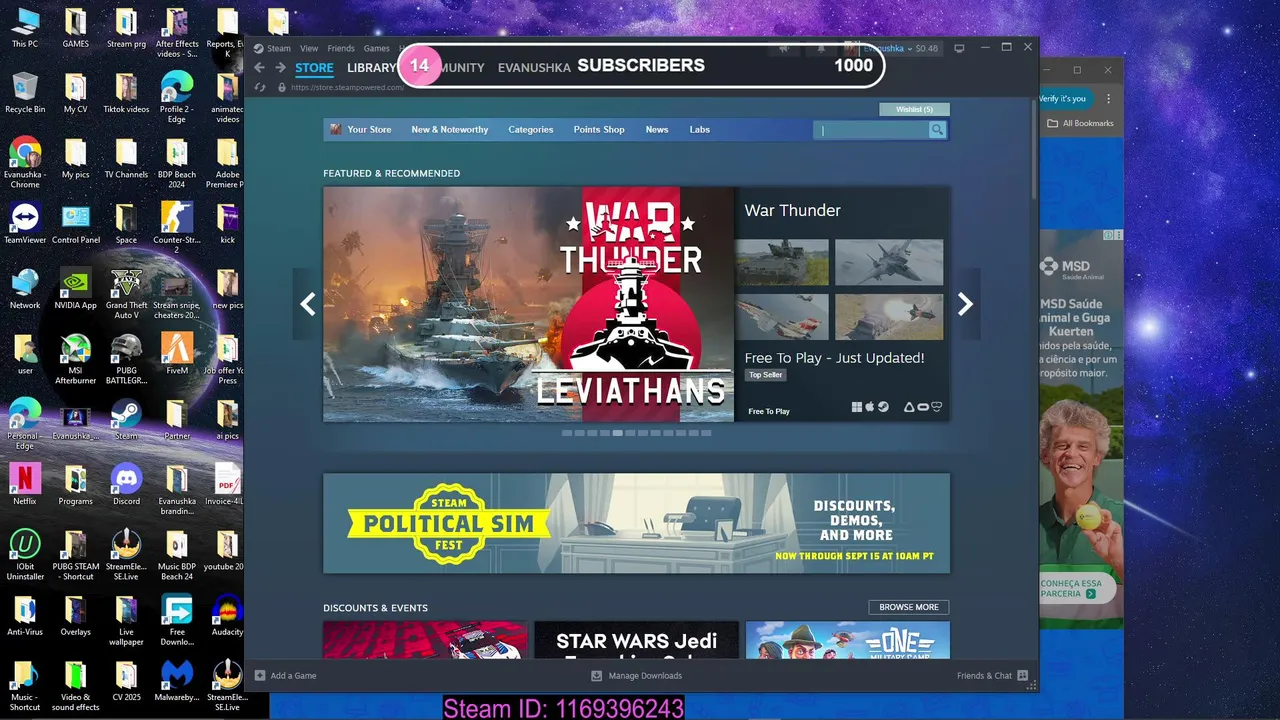Go forward with Steam's forward arrow
Viewport: 1280px width, 720px height.
[281, 68]
